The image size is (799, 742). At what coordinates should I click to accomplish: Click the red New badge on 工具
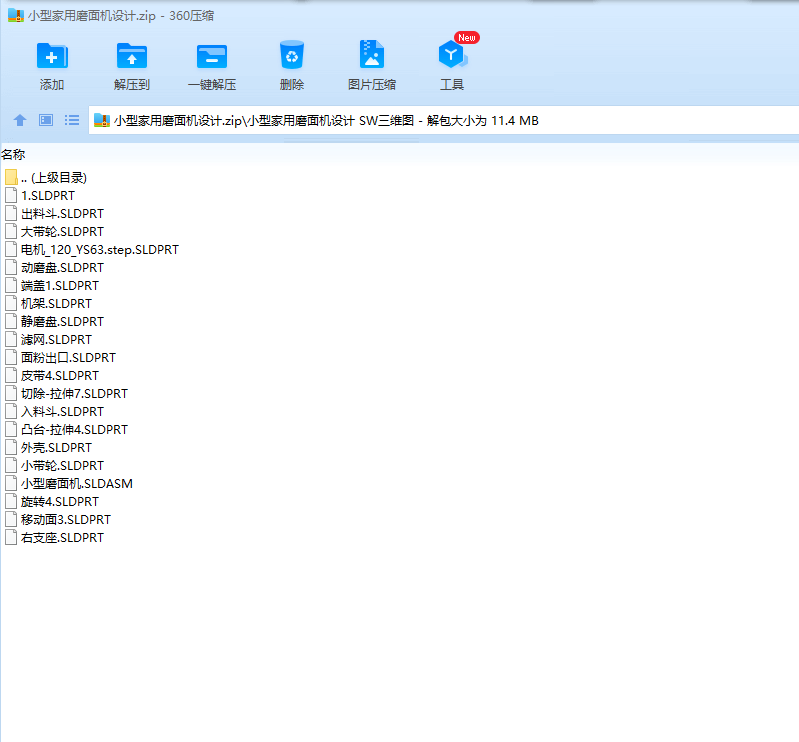467,38
